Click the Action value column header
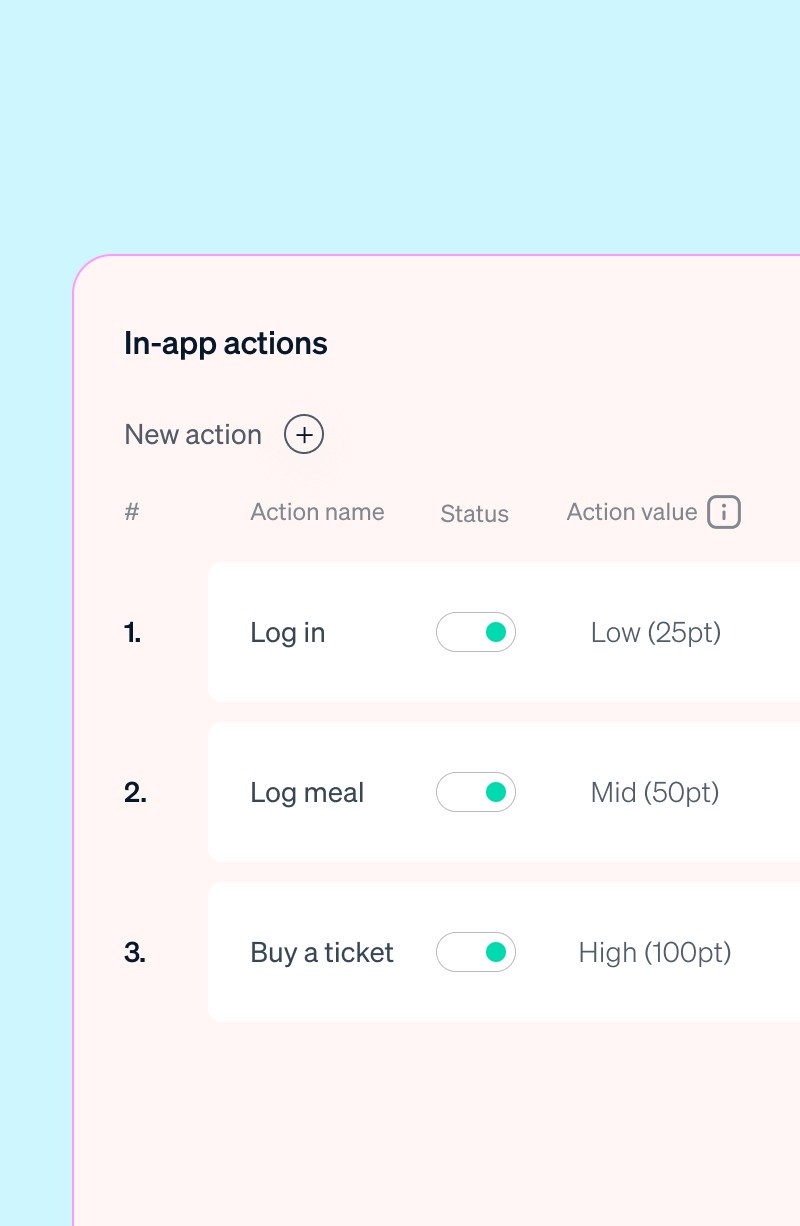Viewport: 800px width, 1226px height. [632, 512]
